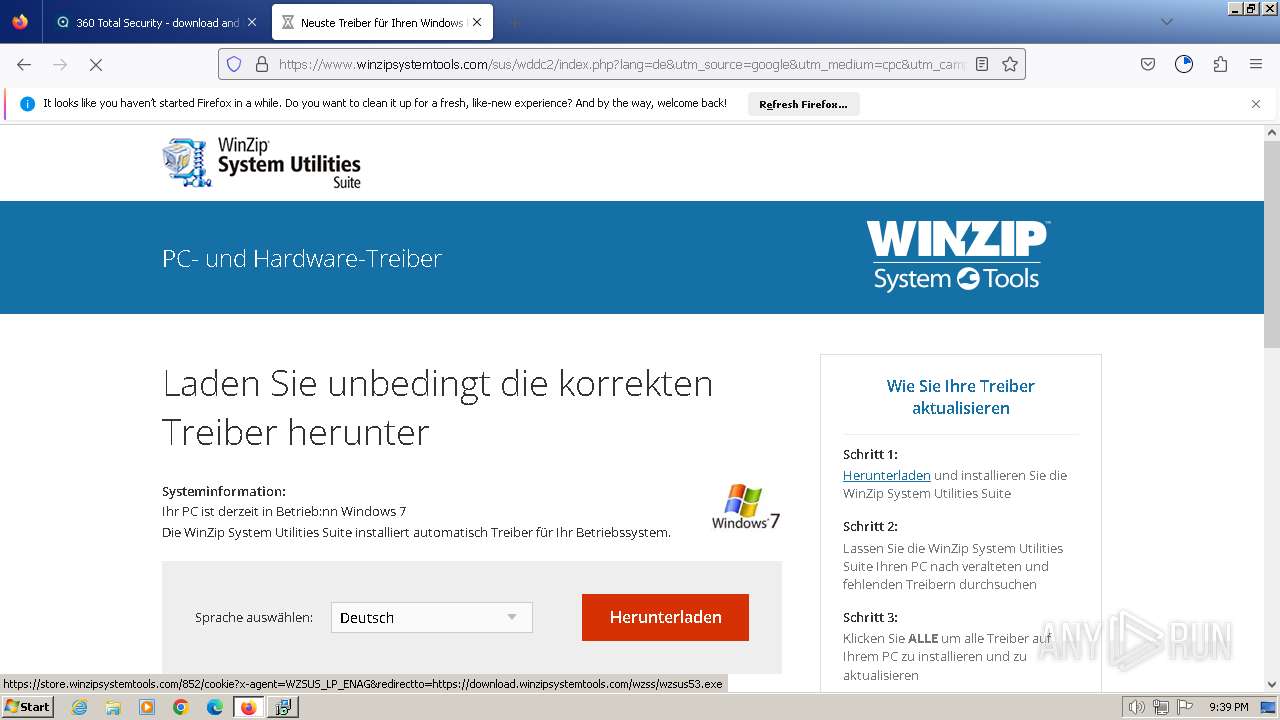The width and height of the screenshot is (1280, 720).
Task: Click the Windows 7 logo image
Action: click(746, 507)
